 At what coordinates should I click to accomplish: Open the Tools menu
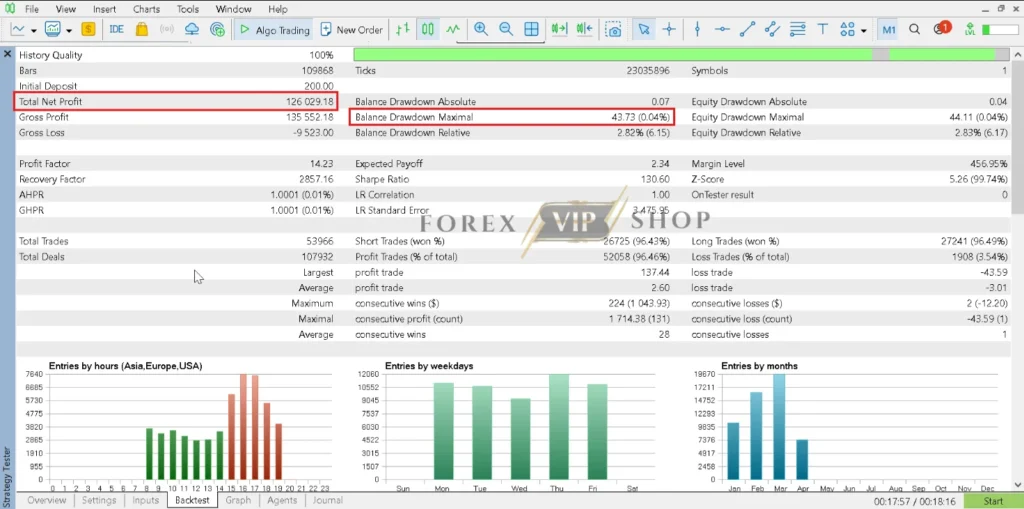tap(187, 9)
